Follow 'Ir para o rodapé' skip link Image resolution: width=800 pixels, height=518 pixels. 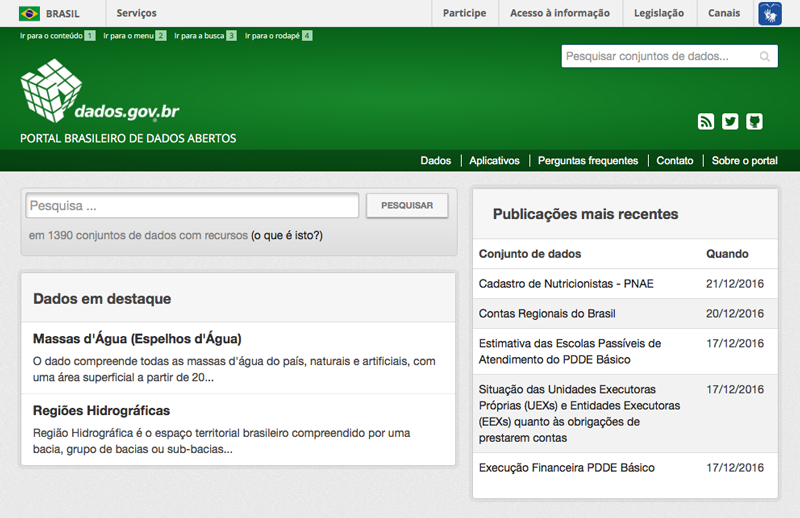[278, 36]
